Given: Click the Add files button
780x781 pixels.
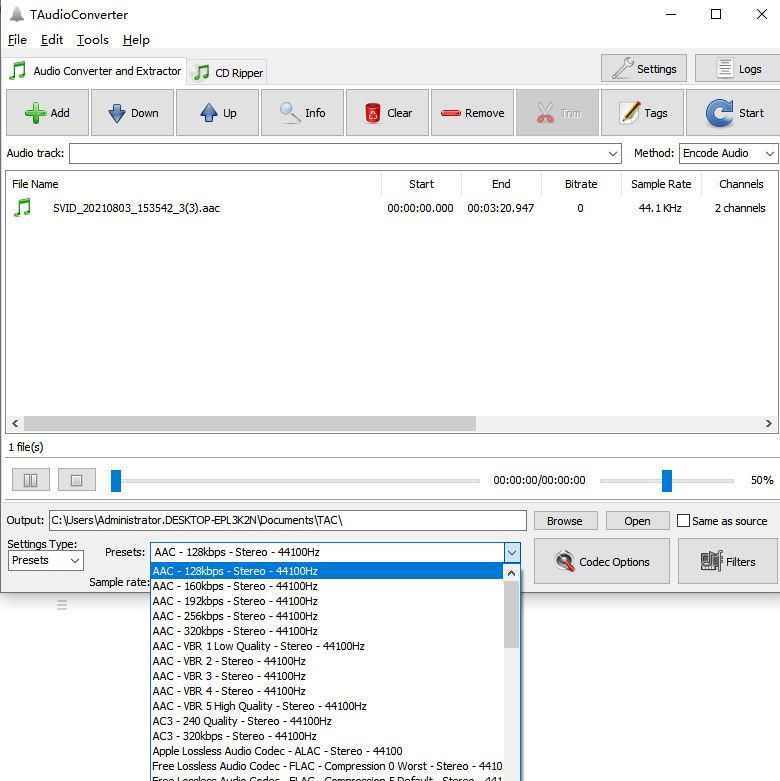Looking at the screenshot, I should [x=47, y=113].
